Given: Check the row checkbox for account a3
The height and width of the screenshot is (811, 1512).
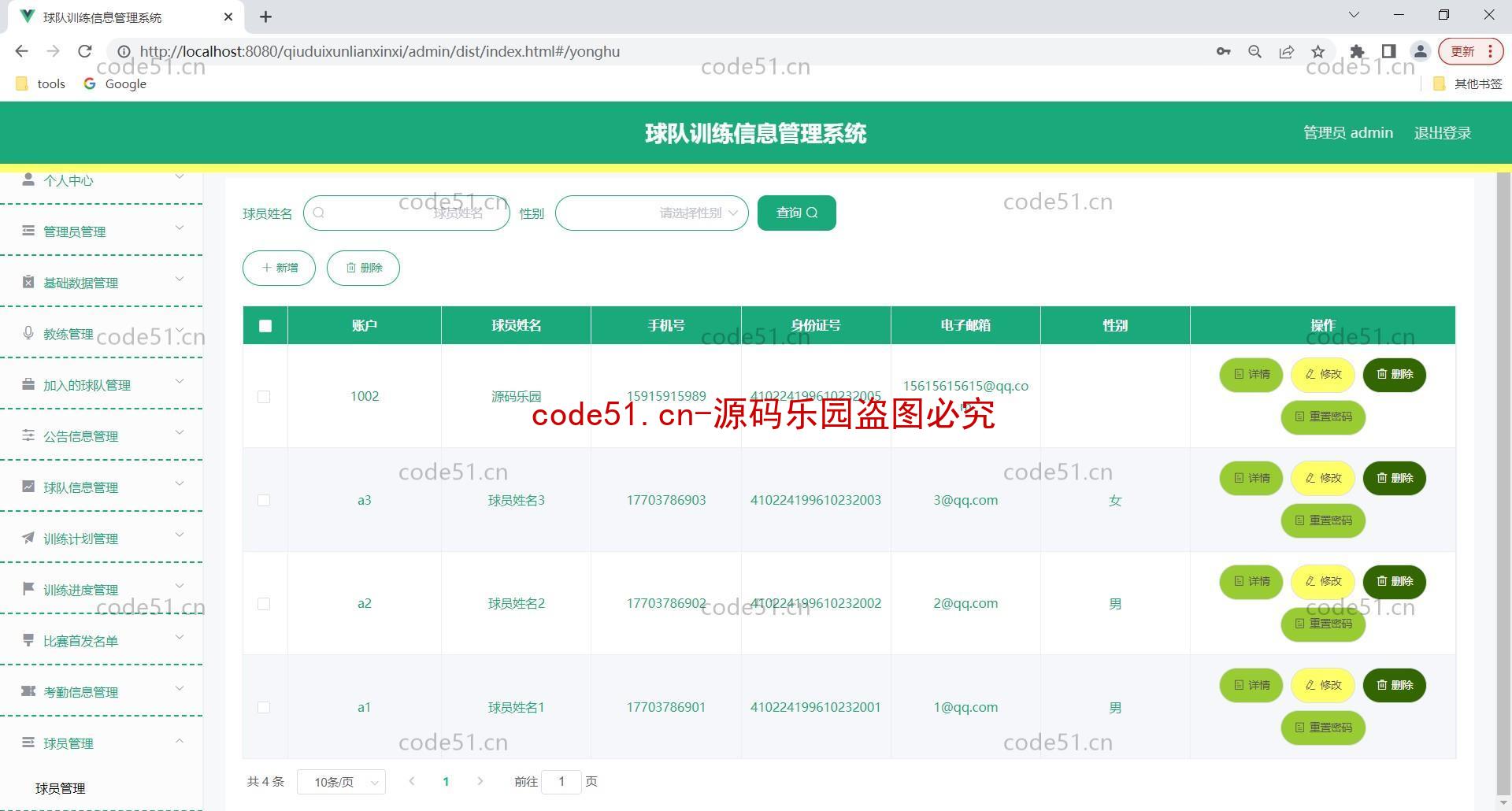Looking at the screenshot, I should coord(264,500).
